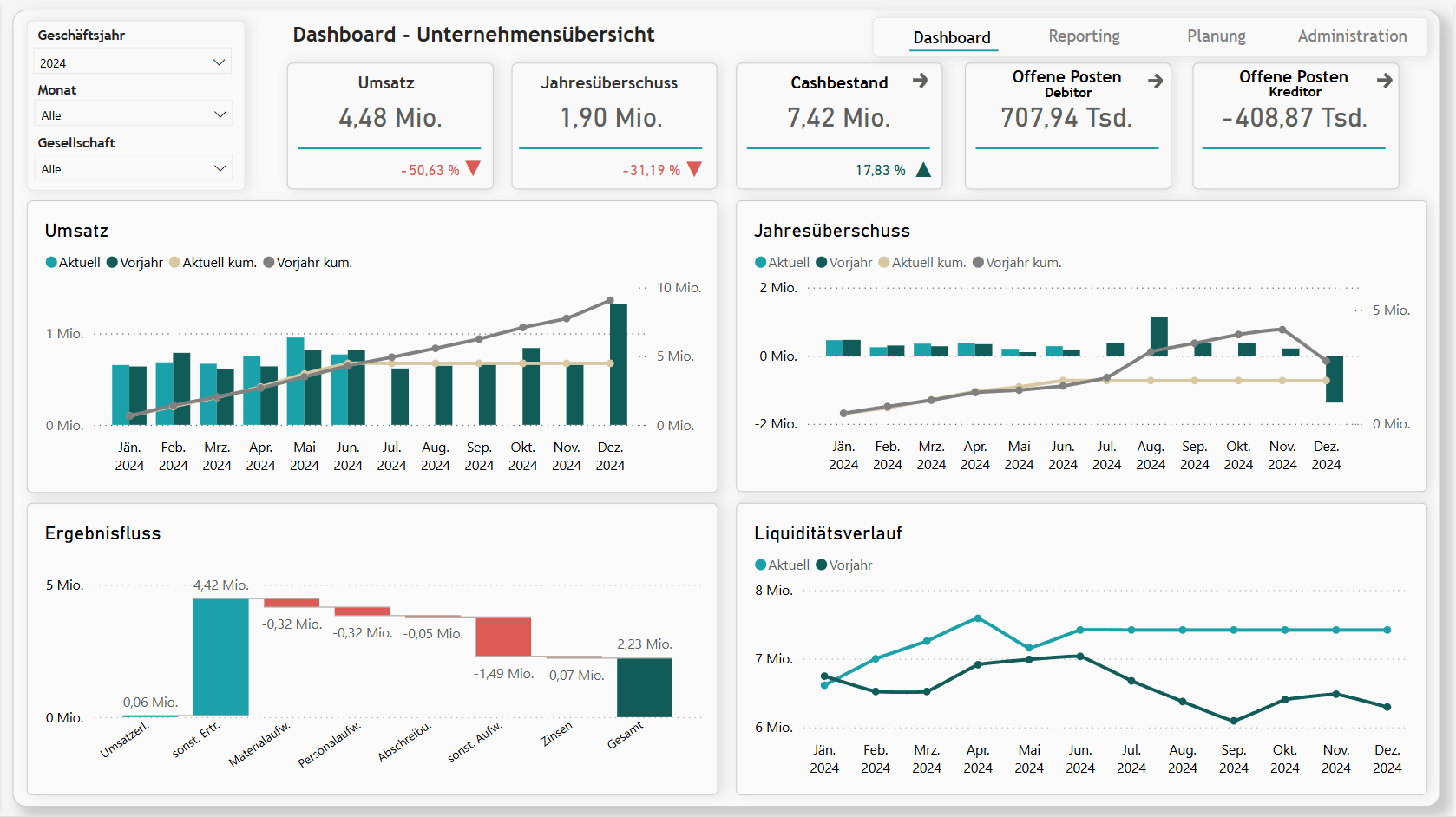Viewport: 1456px width, 817px height.
Task: Click Aktuell legend marker in Umsatz chart
Action: tap(51, 263)
